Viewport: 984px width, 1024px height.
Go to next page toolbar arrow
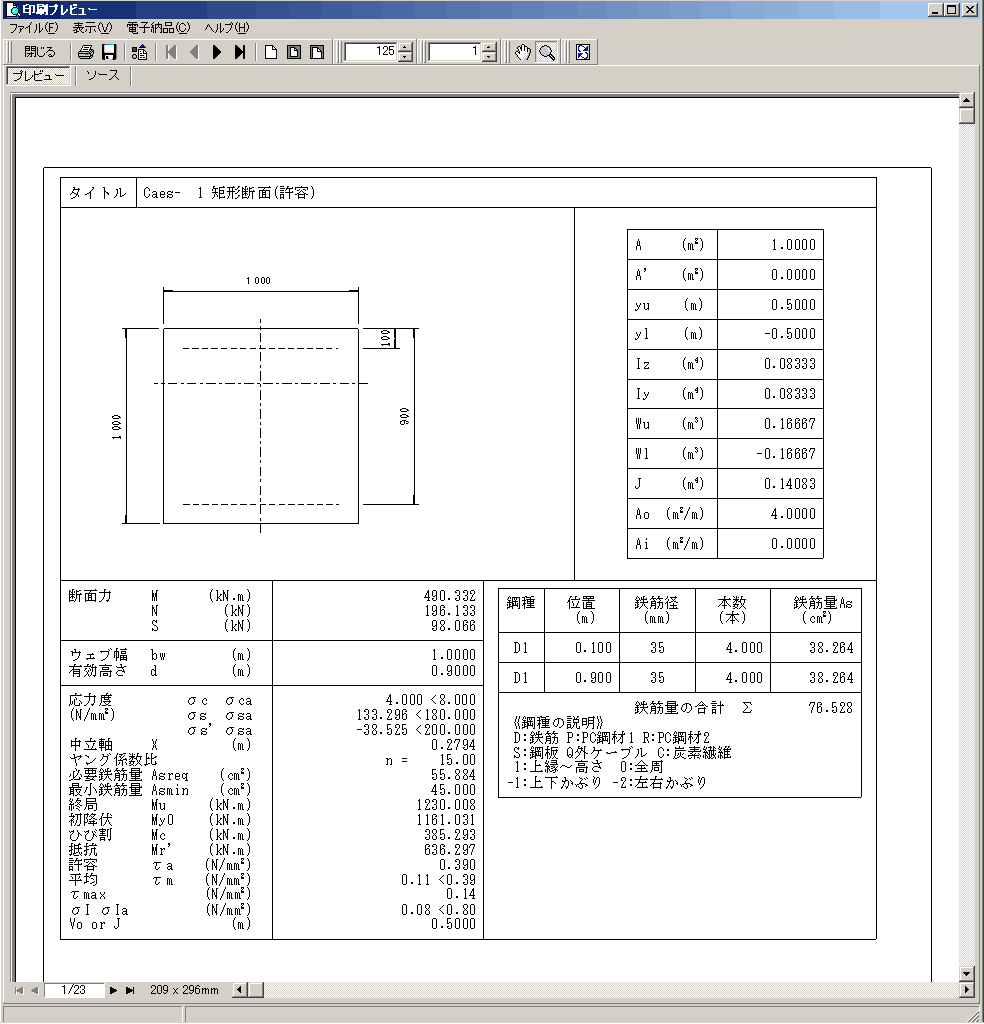[x=217, y=52]
